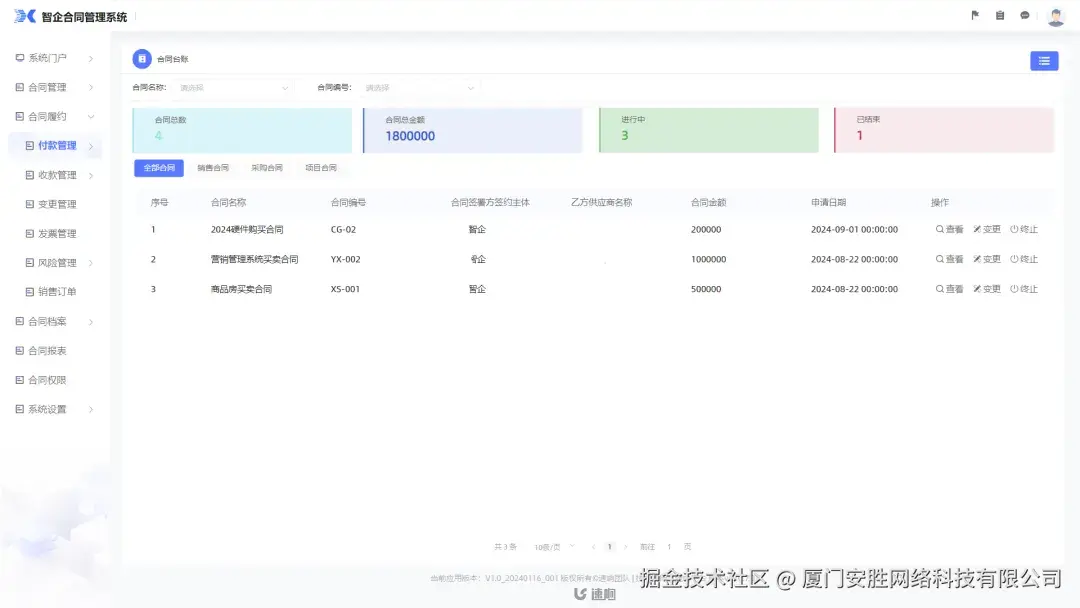Click the 合同管理 sidebar icon
This screenshot has height=608, width=1080.
click(20, 87)
